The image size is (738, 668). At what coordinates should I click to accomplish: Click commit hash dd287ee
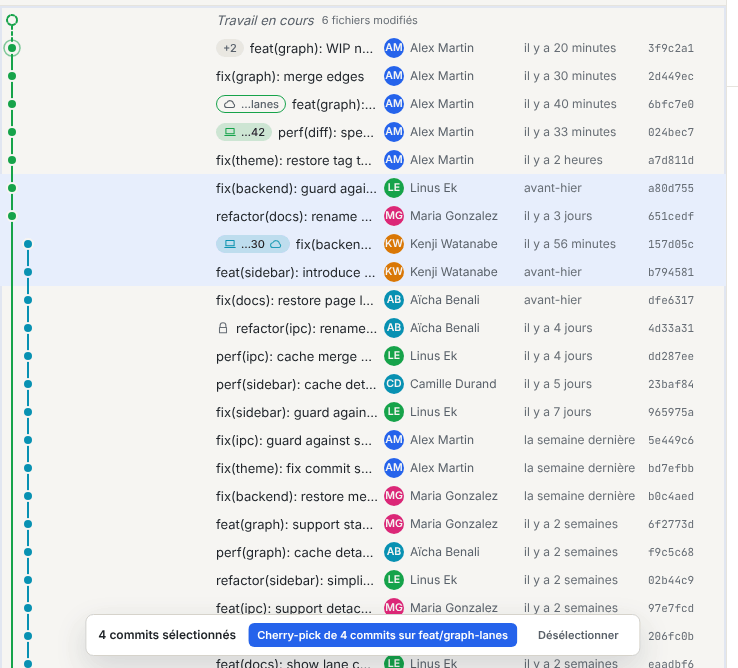tap(671, 356)
